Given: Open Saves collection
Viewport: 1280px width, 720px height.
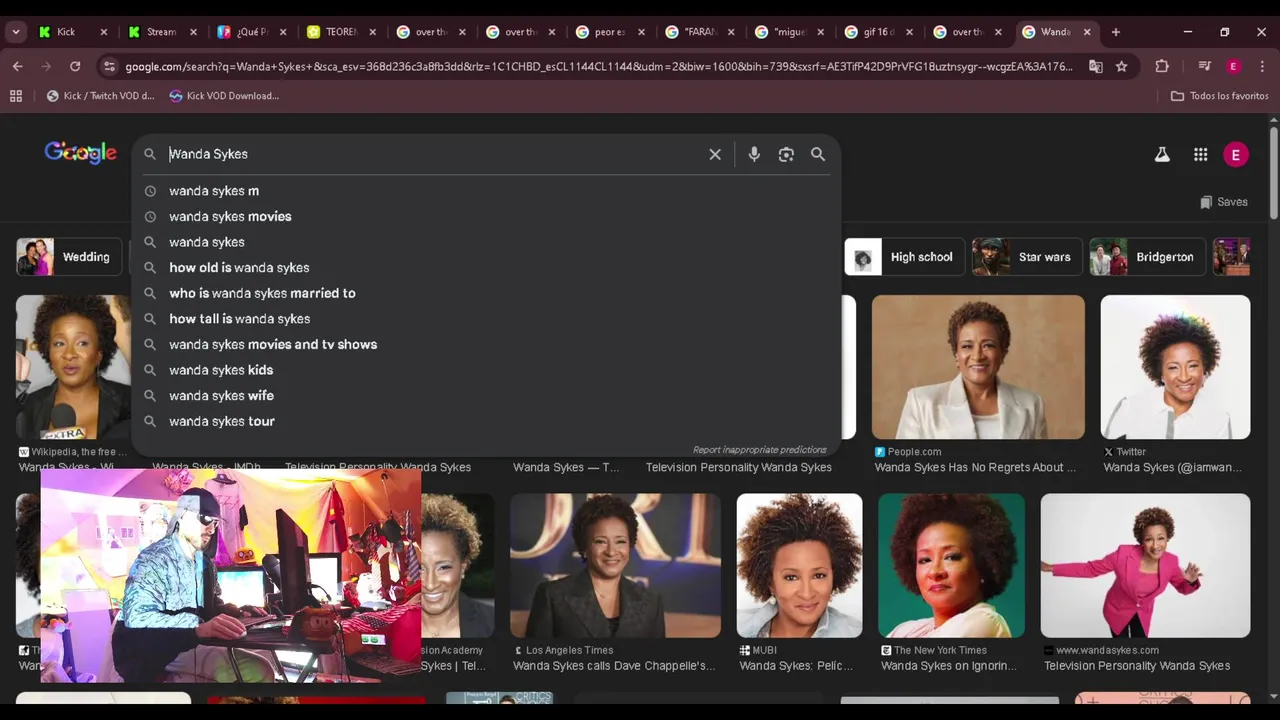Looking at the screenshot, I should 1223,202.
